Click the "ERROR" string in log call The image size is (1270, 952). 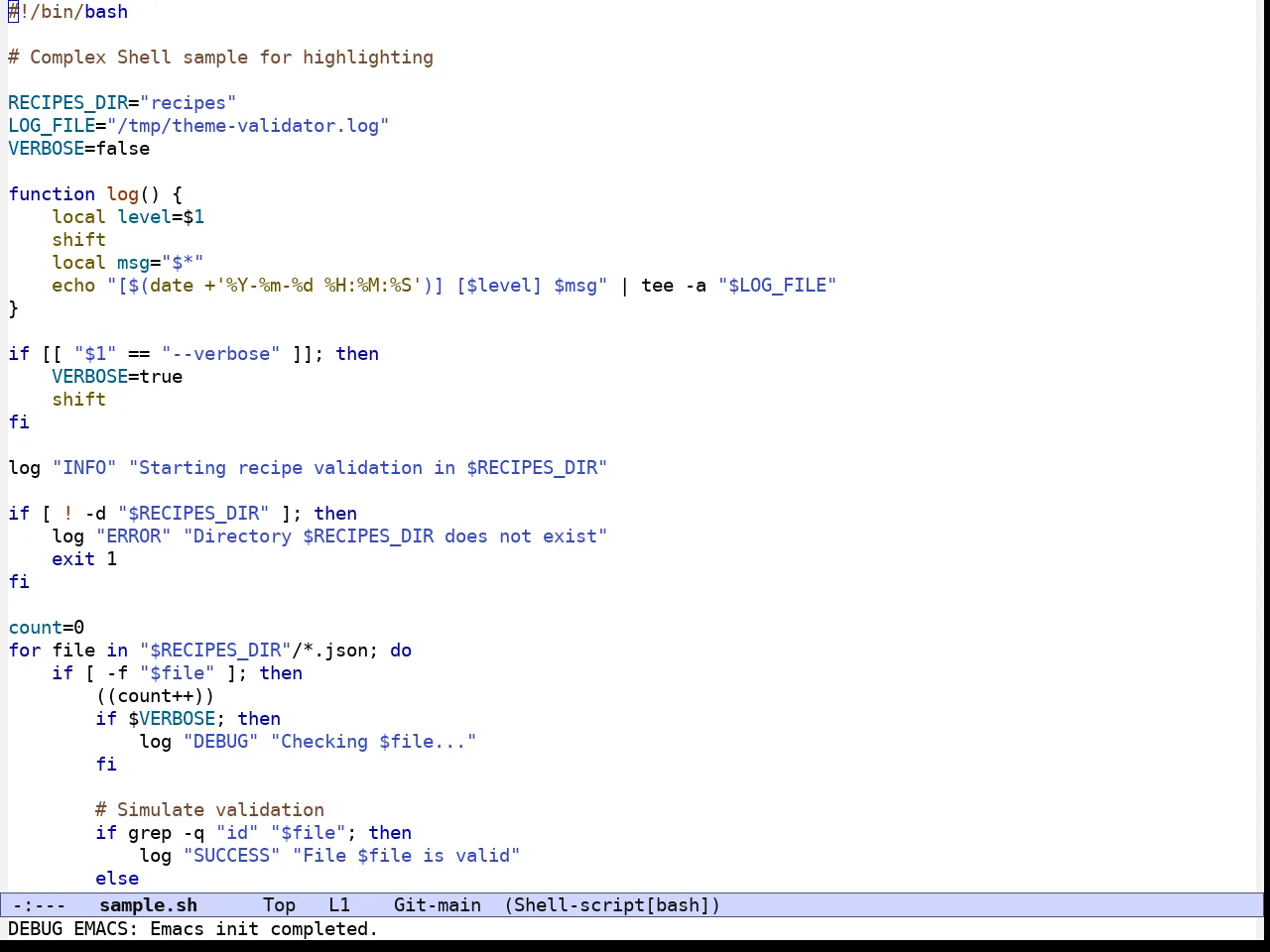click(134, 536)
